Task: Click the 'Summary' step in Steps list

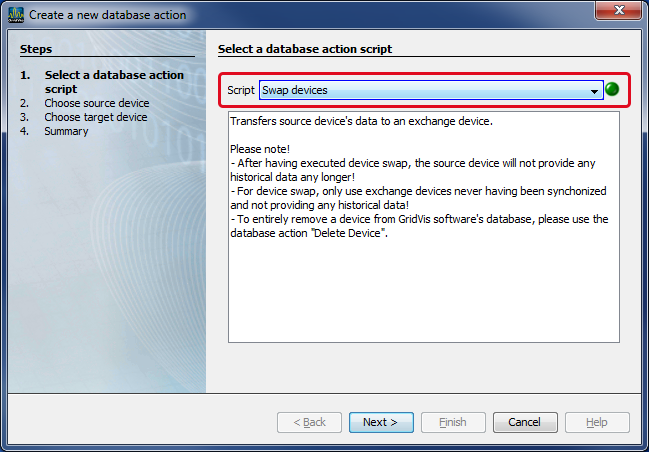Action: pos(66,131)
